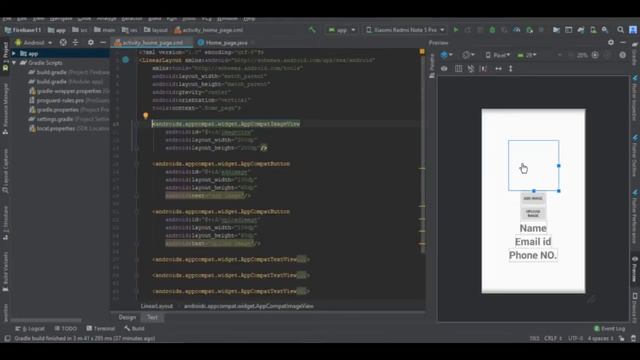Select the activity_home_page.xml editor tab
The image size is (640, 360).
coord(152,42)
